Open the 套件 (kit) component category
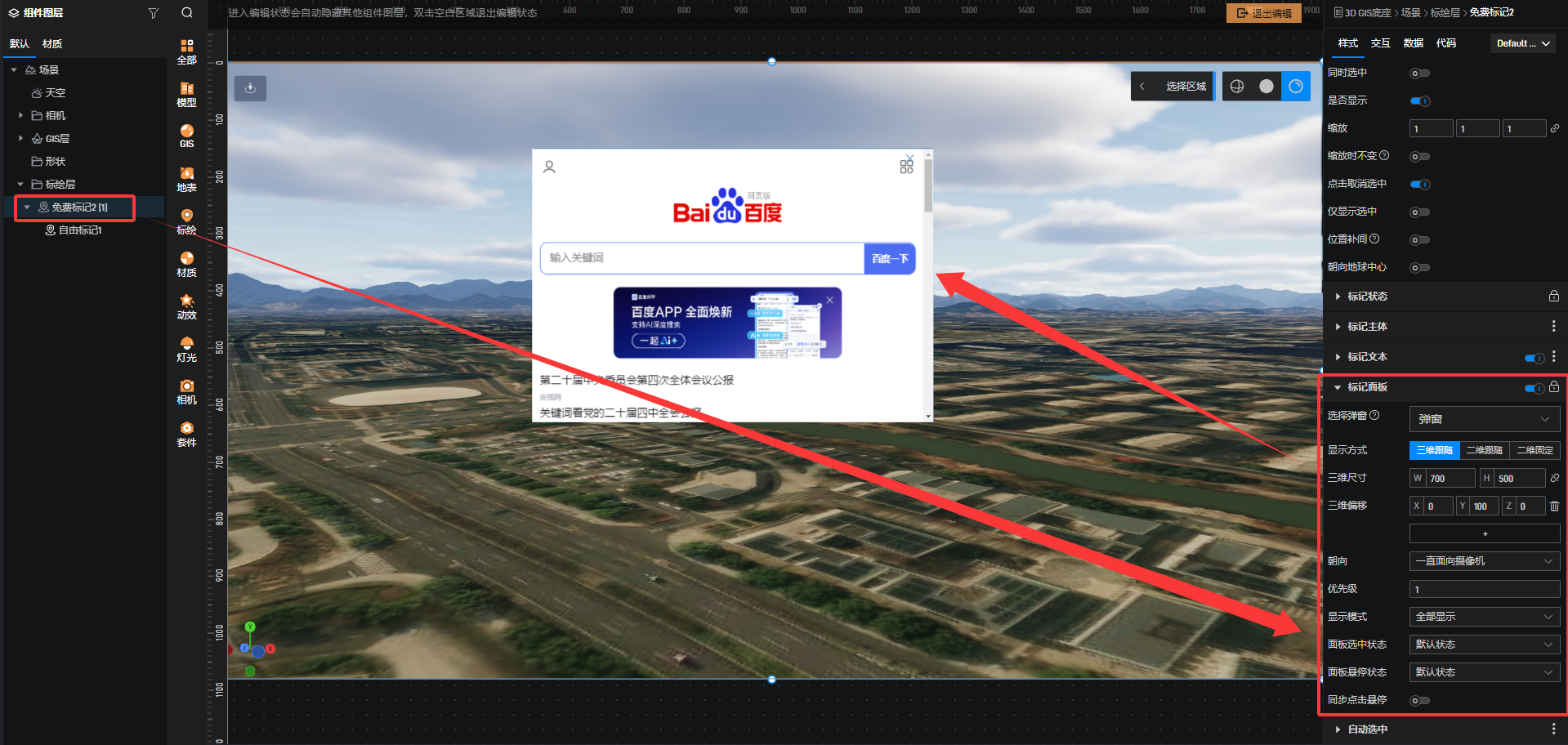The image size is (1568, 745). tap(186, 434)
